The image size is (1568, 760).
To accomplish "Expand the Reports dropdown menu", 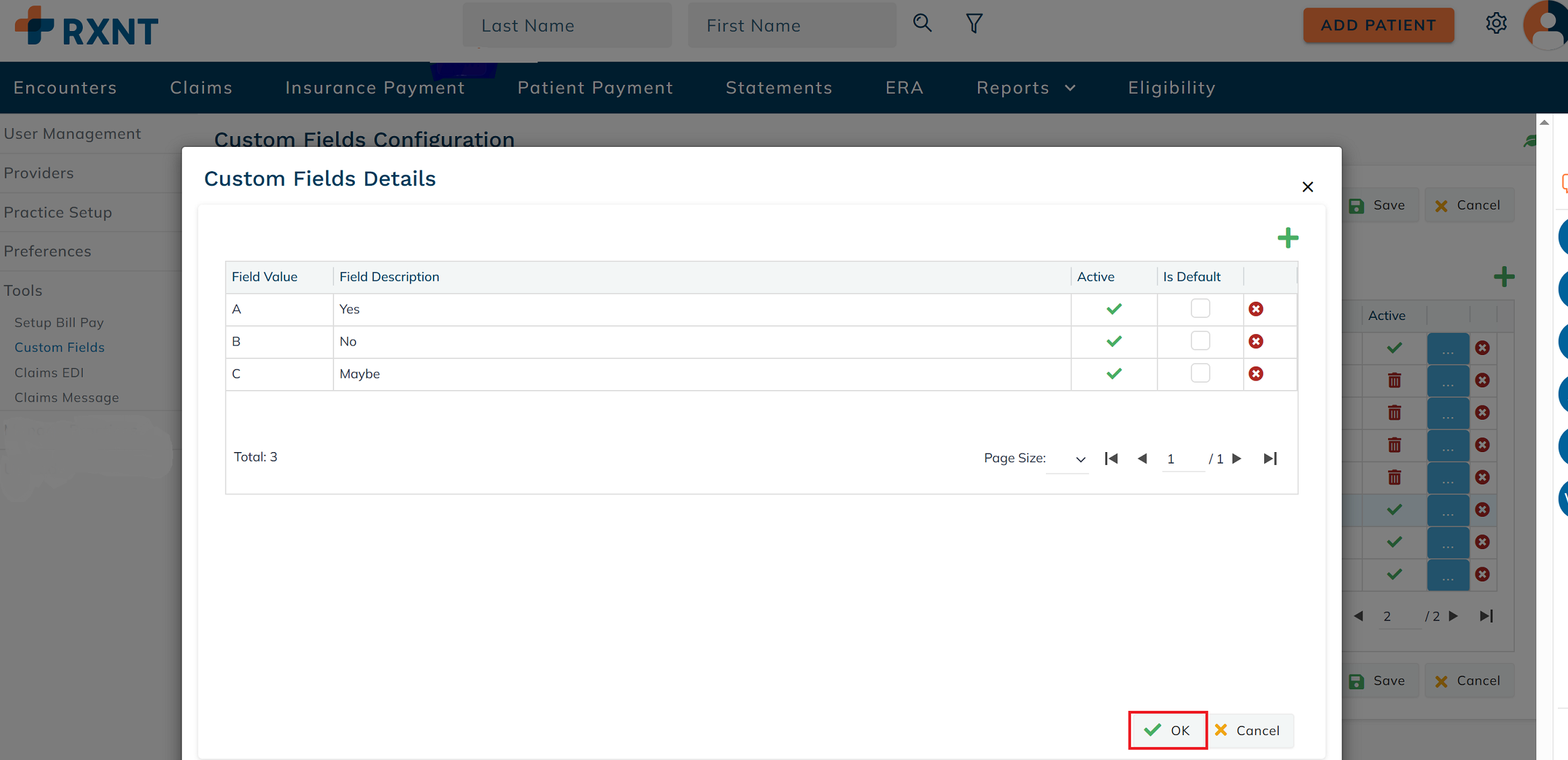I will pos(1026,88).
